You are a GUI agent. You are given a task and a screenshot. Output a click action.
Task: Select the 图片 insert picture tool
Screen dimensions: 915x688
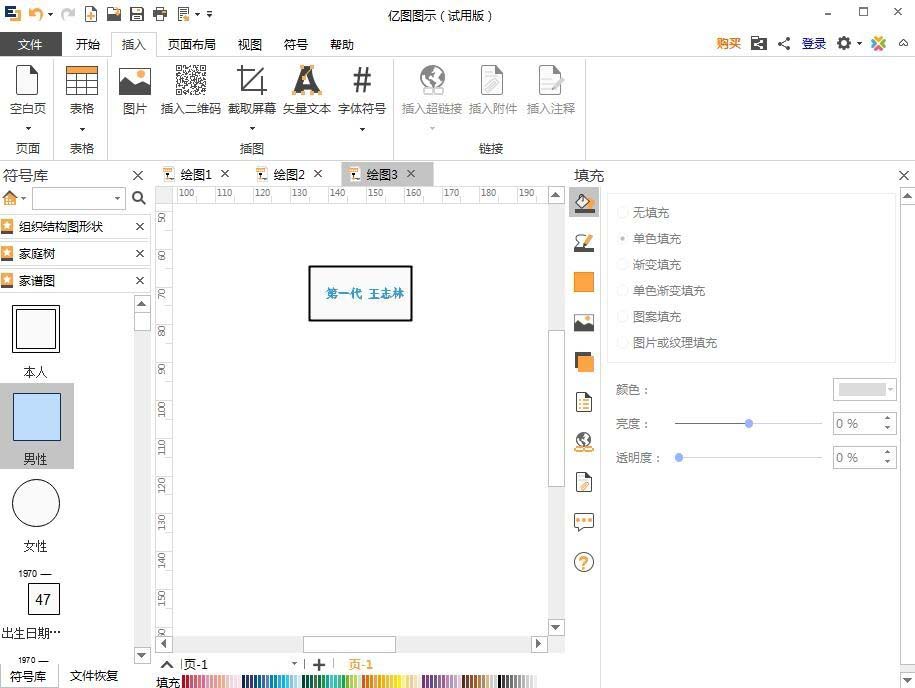(x=134, y=90)
